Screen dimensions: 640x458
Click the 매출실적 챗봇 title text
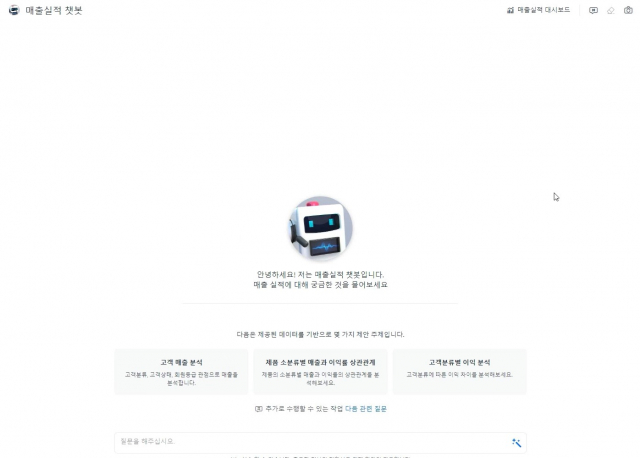pyautogui.click(x=54, y=10)
